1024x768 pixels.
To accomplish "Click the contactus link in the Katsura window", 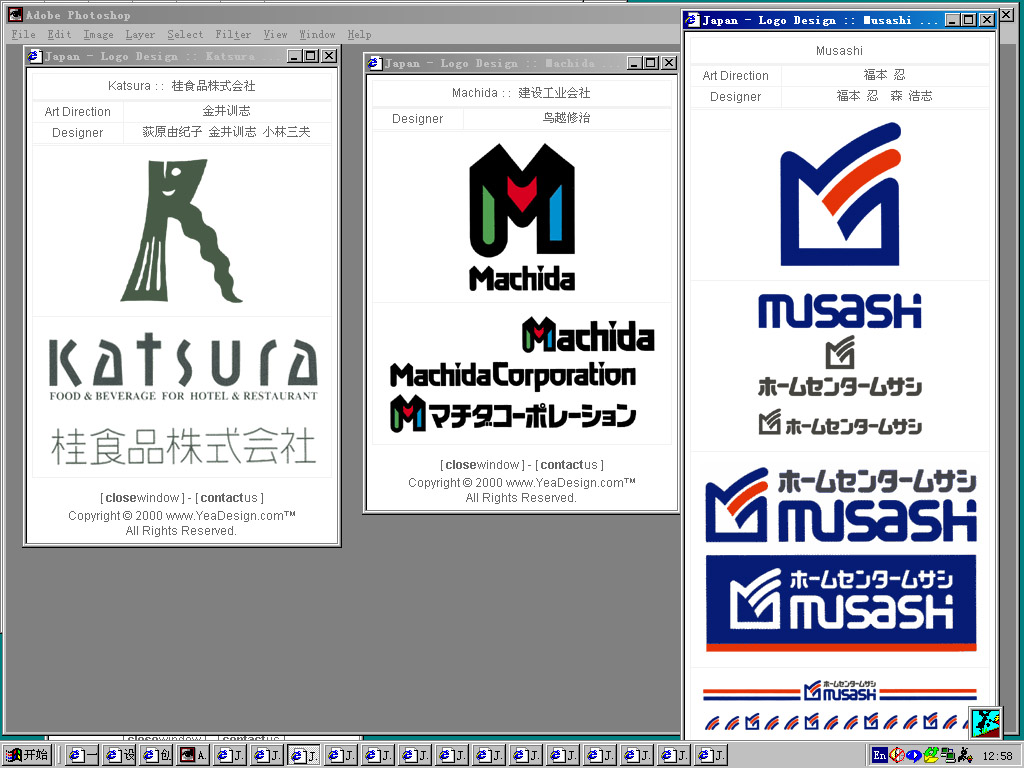I will click(229, 498).
